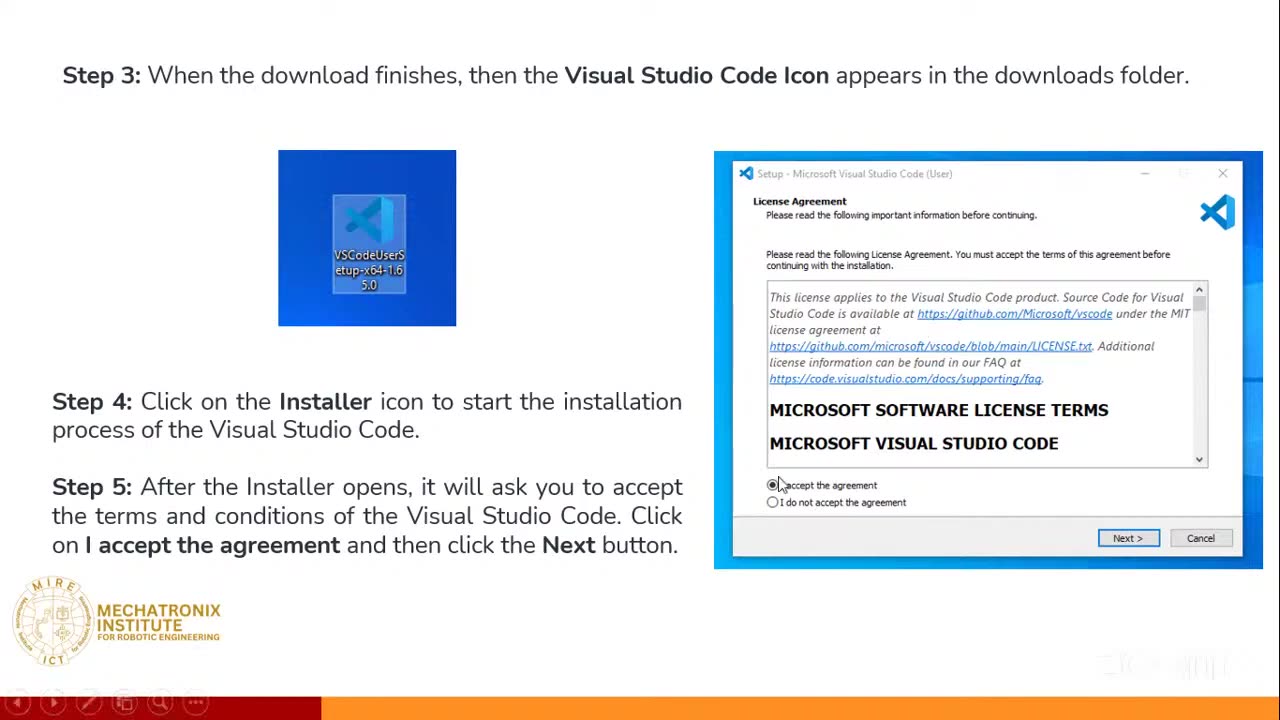
Task: Open the slideshow more options ellipsis
Action: tap(196, 703)
